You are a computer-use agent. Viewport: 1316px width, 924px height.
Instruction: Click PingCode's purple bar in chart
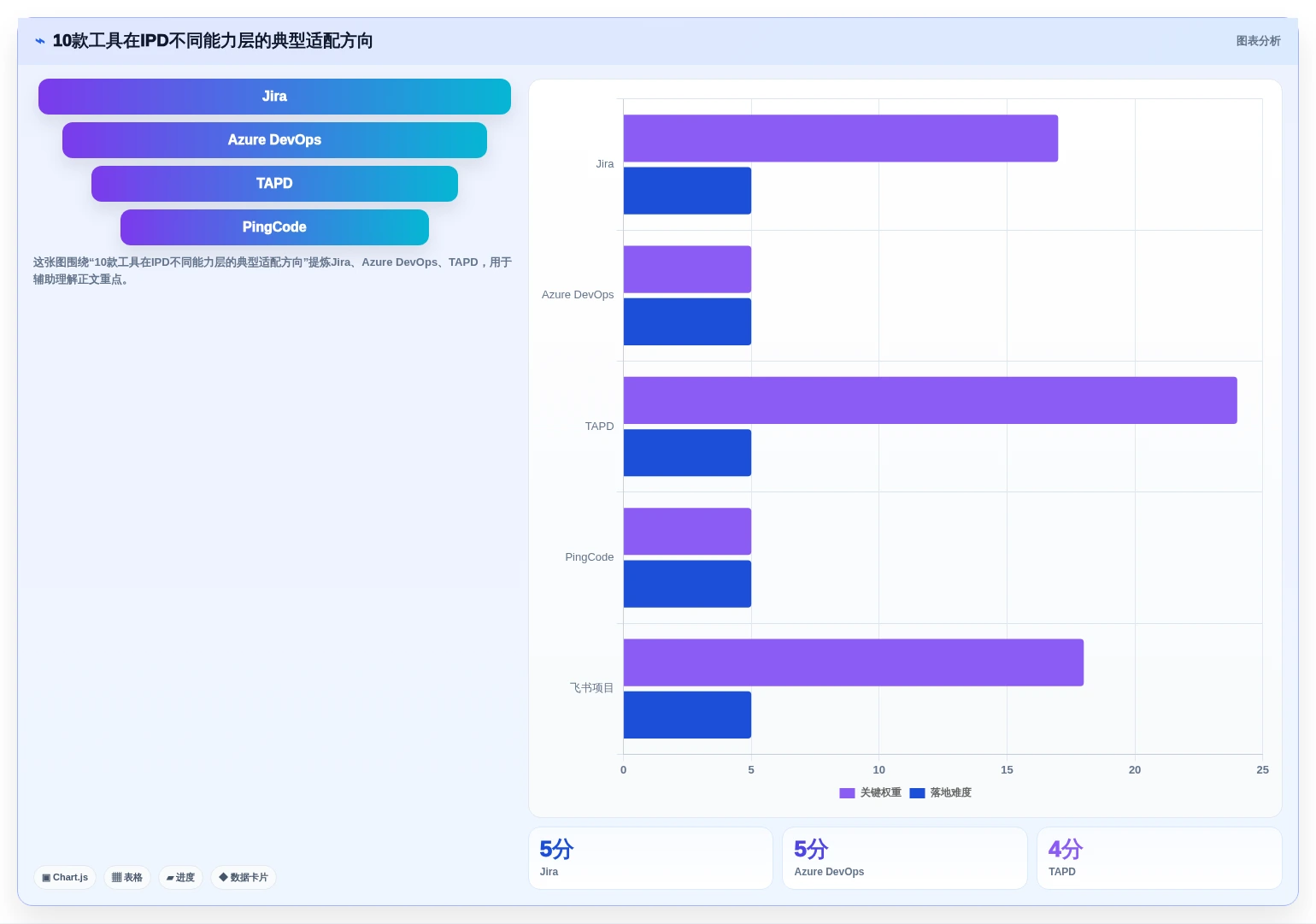point(687,532)
